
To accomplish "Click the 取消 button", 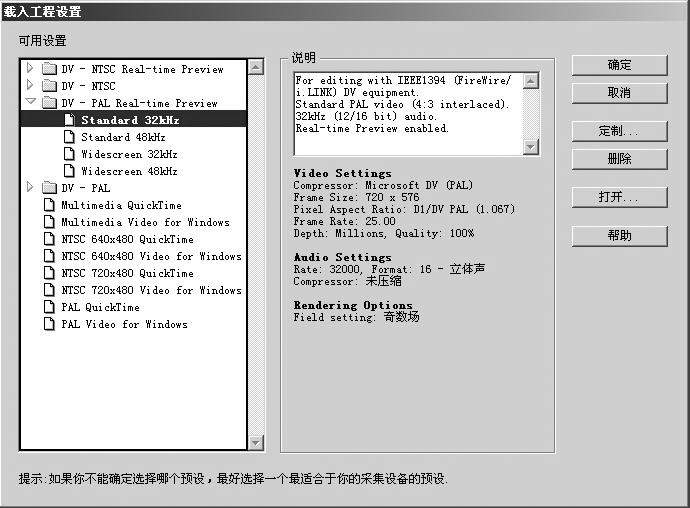I will coord(620,93).
